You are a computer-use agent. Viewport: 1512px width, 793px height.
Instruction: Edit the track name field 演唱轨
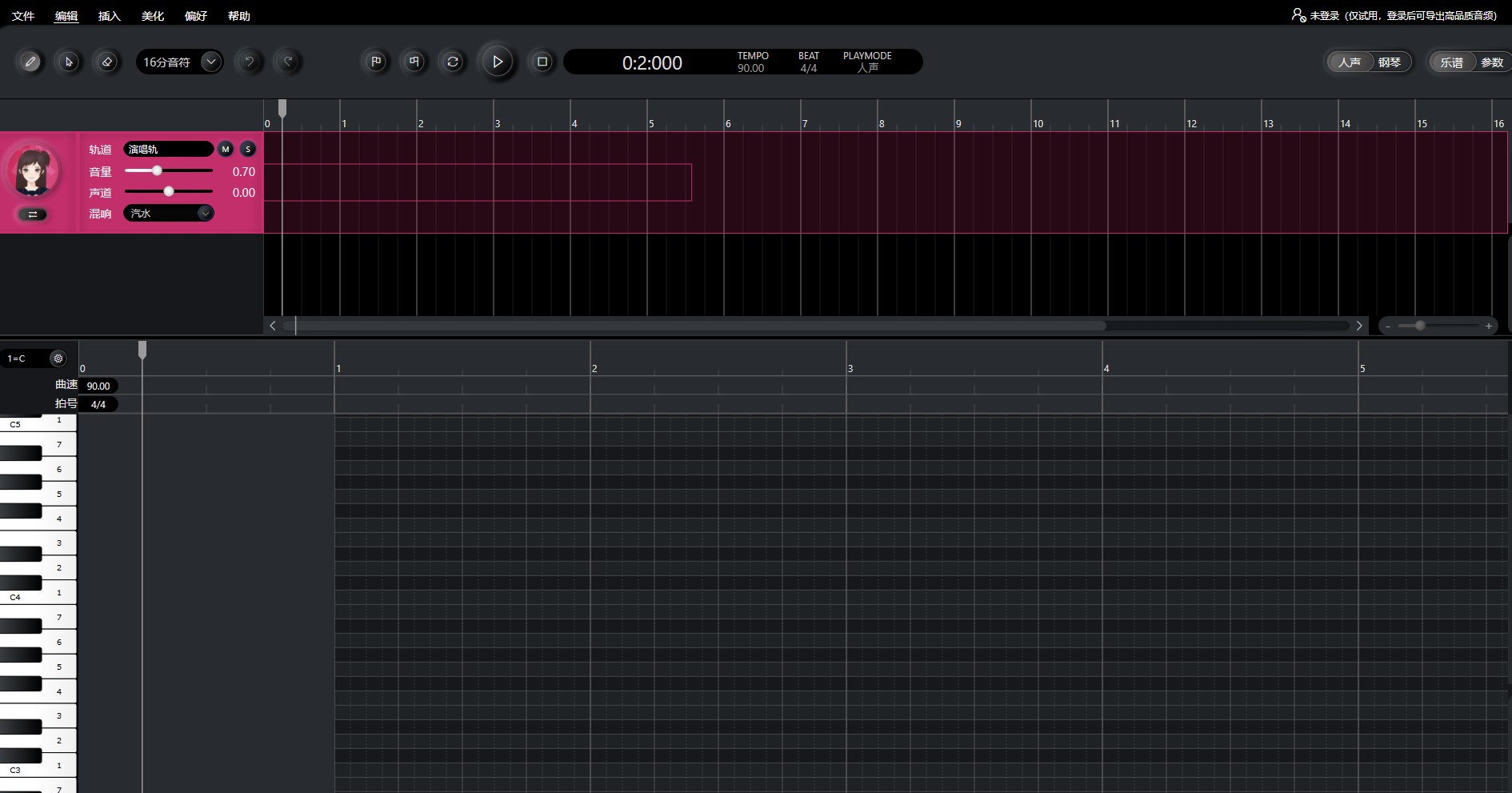tap(169, 150)
